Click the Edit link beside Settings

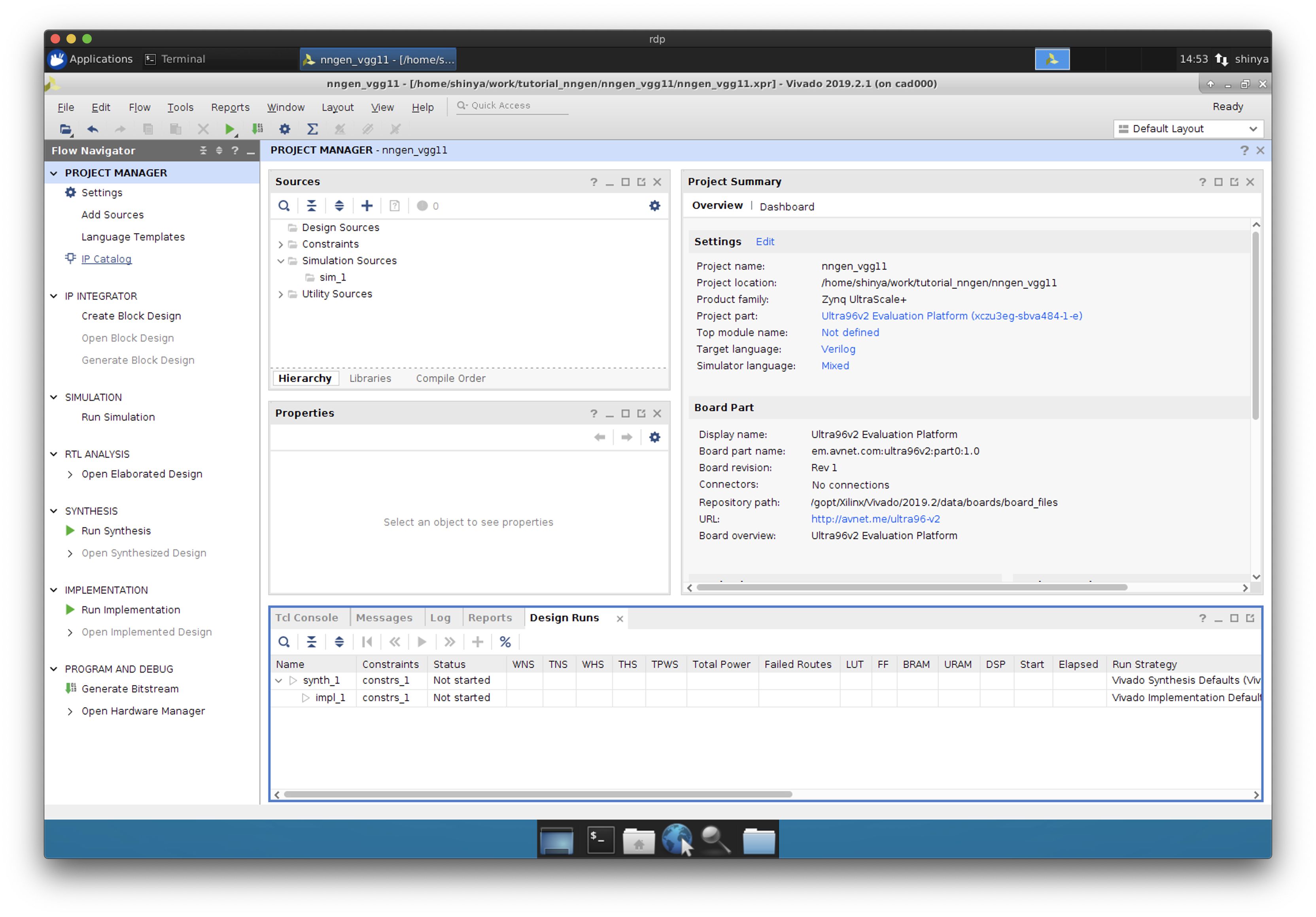[765, 242]
